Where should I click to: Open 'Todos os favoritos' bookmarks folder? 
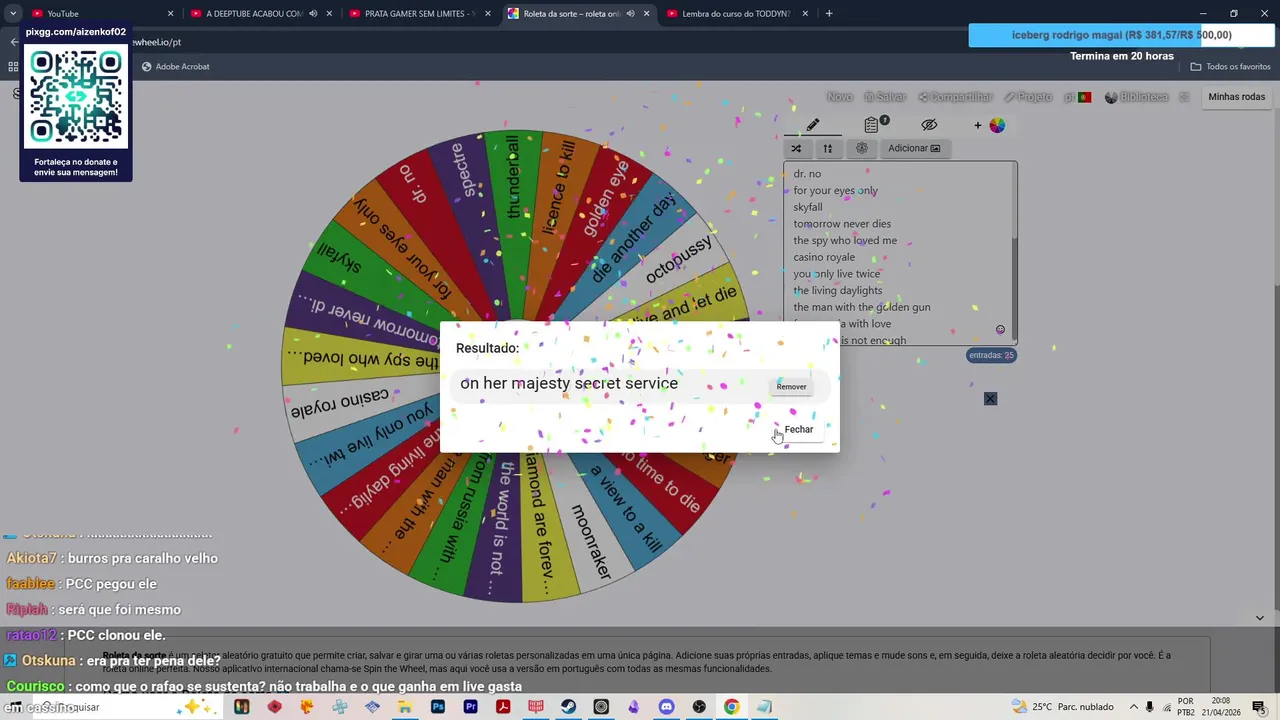coord(1230,66)
